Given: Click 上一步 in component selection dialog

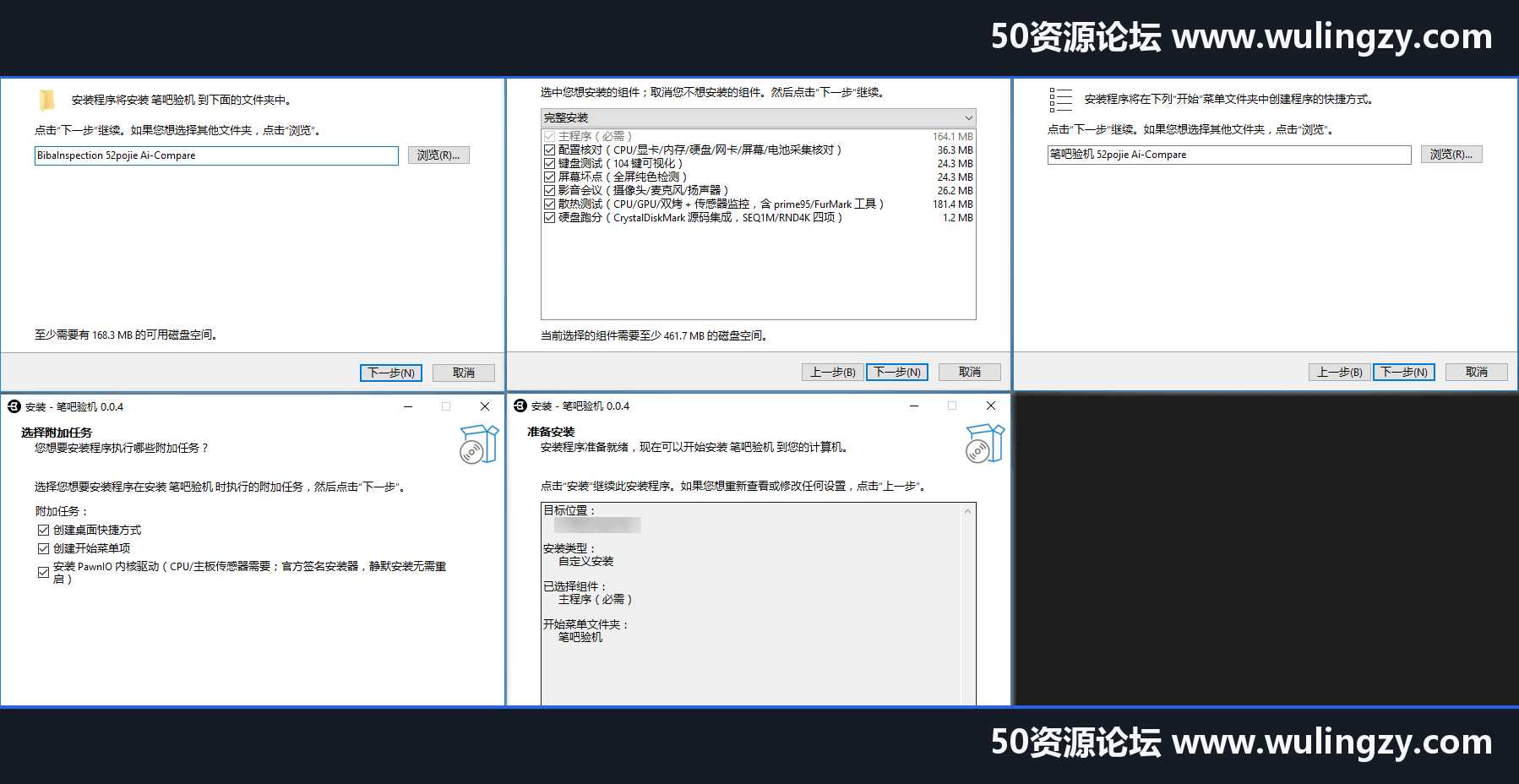Looking at the screenshot, I should (833, 372).
